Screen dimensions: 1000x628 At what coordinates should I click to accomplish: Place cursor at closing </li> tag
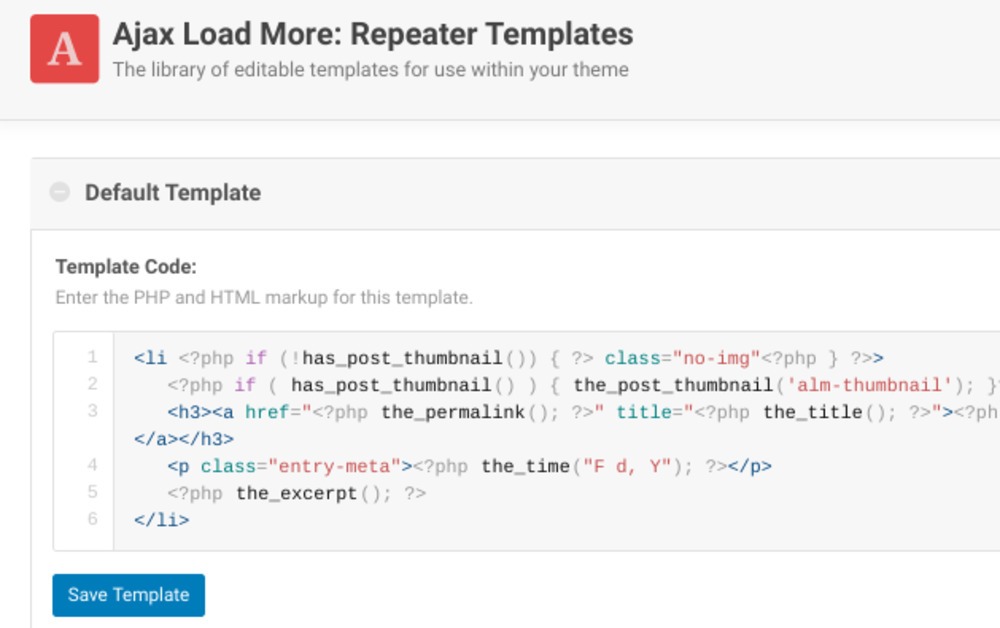click(161, 520)
